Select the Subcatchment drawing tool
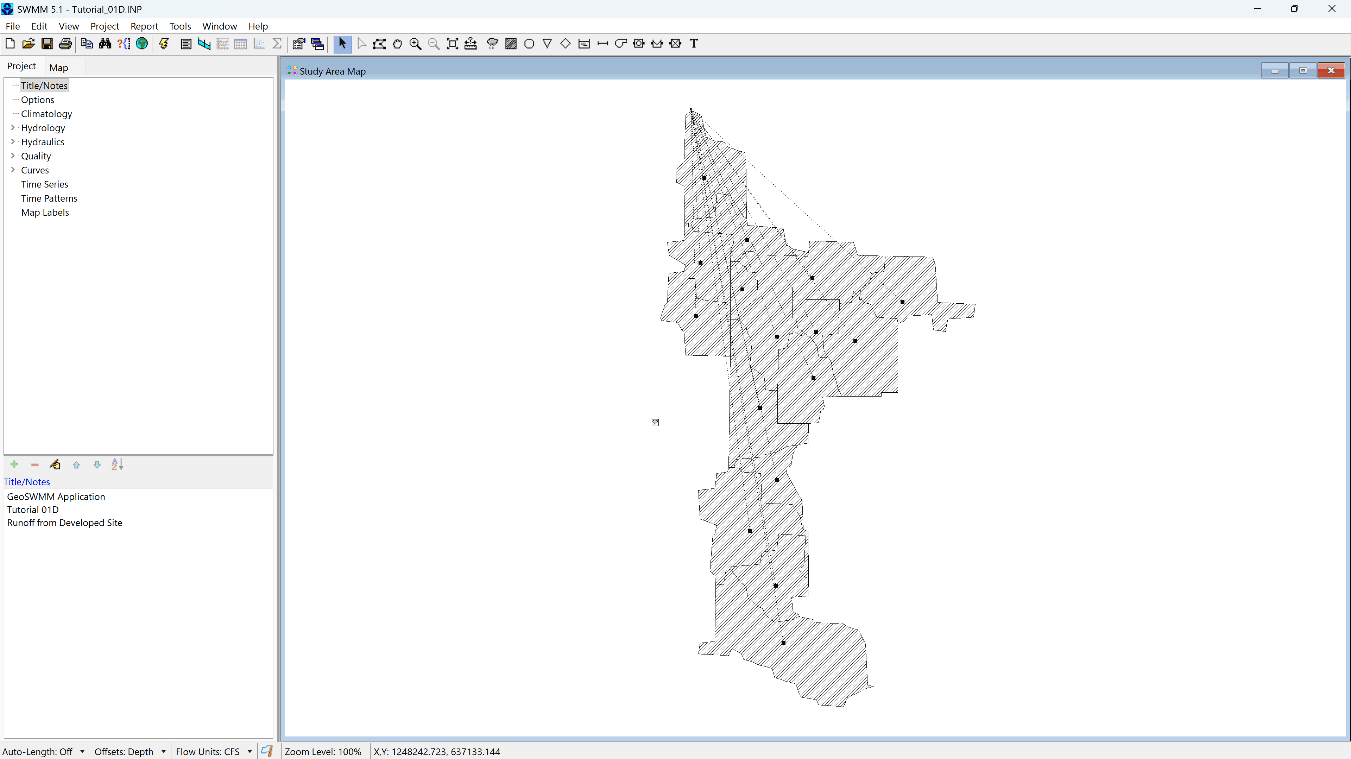Viewport: 1351px width, 759px height. click(x=511, y=44)
